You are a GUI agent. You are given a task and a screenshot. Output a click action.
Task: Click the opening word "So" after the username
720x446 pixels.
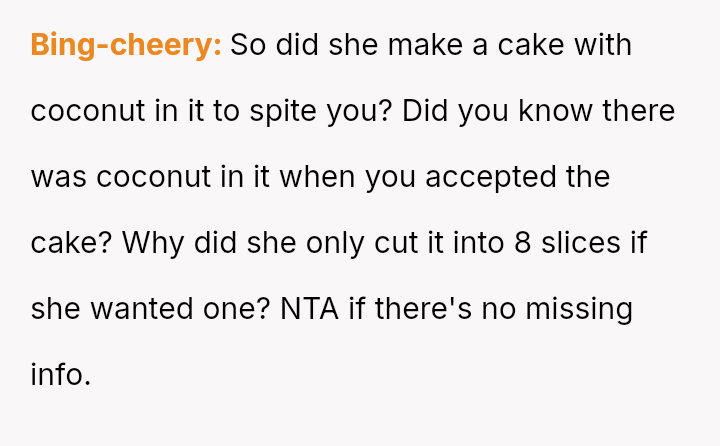point(247,45)
